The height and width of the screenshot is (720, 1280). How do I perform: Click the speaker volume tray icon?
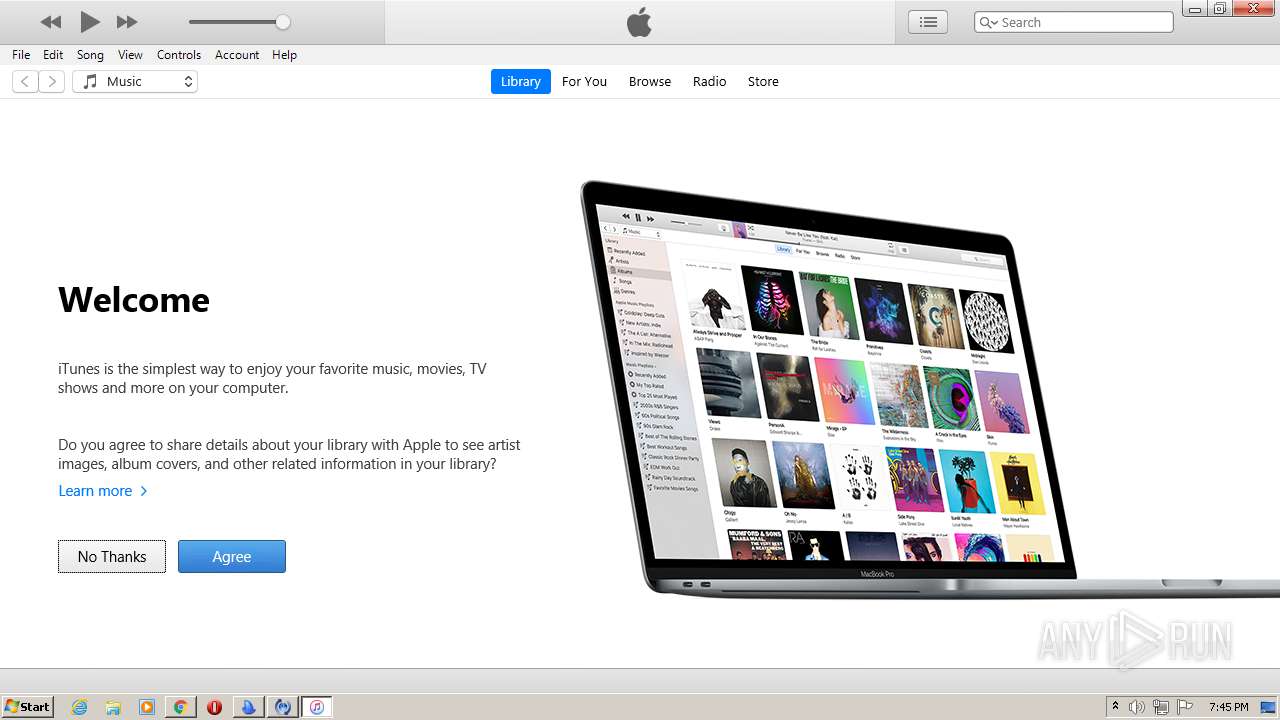1137,707
